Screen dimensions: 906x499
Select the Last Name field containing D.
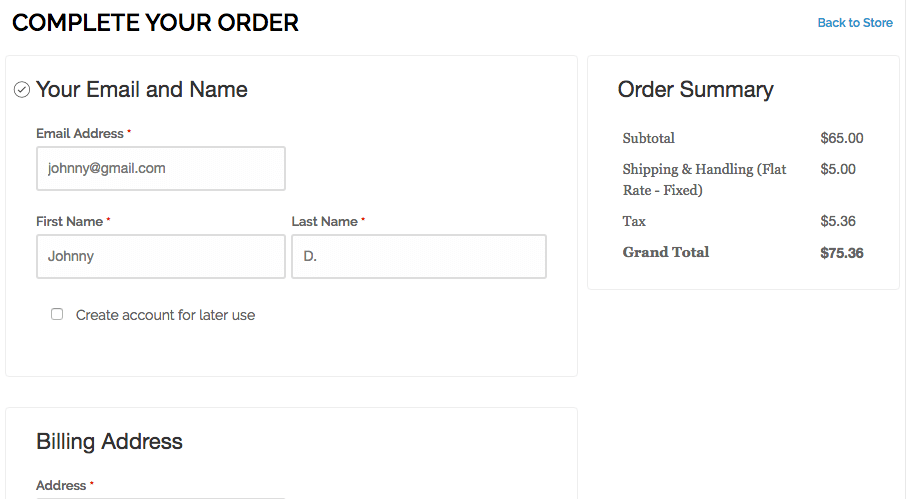(x=419, y=256)
